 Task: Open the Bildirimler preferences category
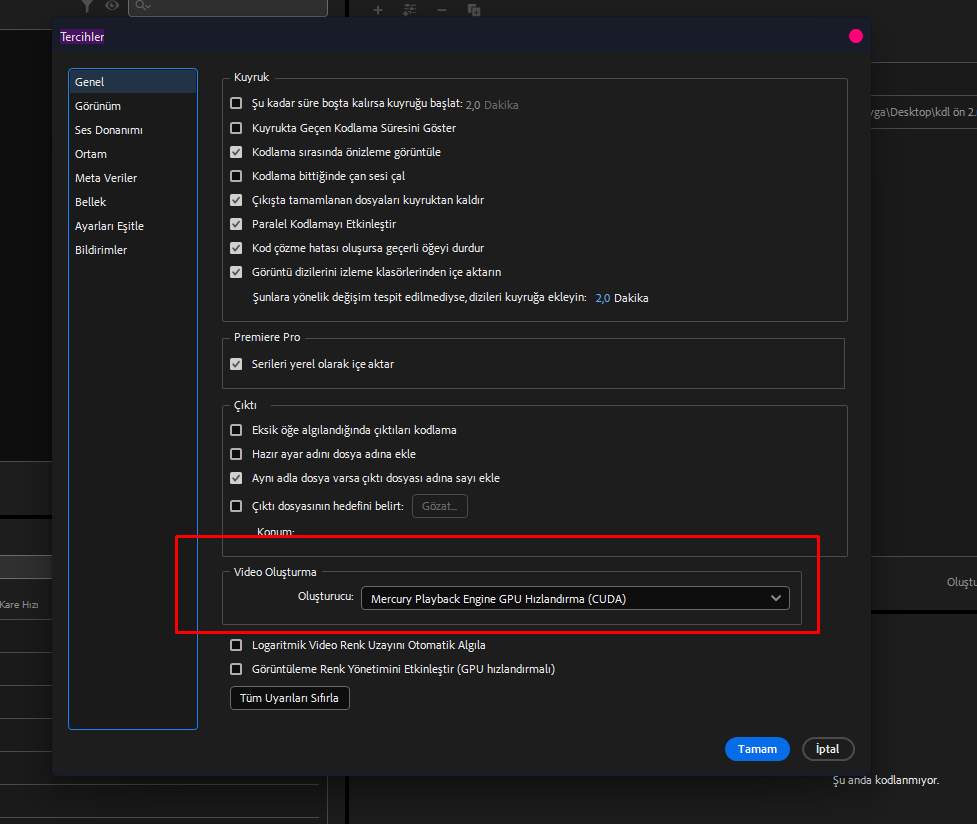tap(133, 250)
